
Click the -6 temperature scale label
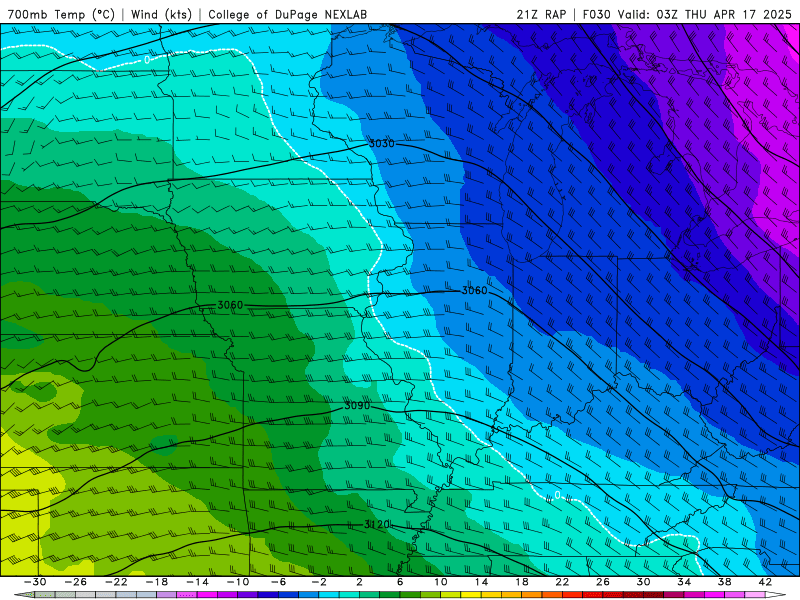coord(279,582)
